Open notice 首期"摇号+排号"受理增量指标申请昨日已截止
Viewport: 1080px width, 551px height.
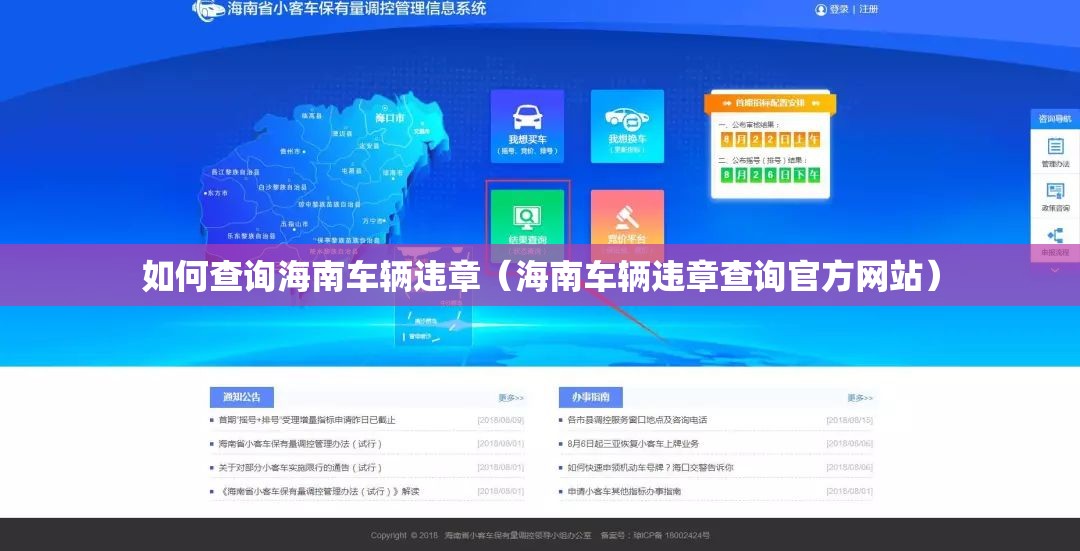coord(307,419)
